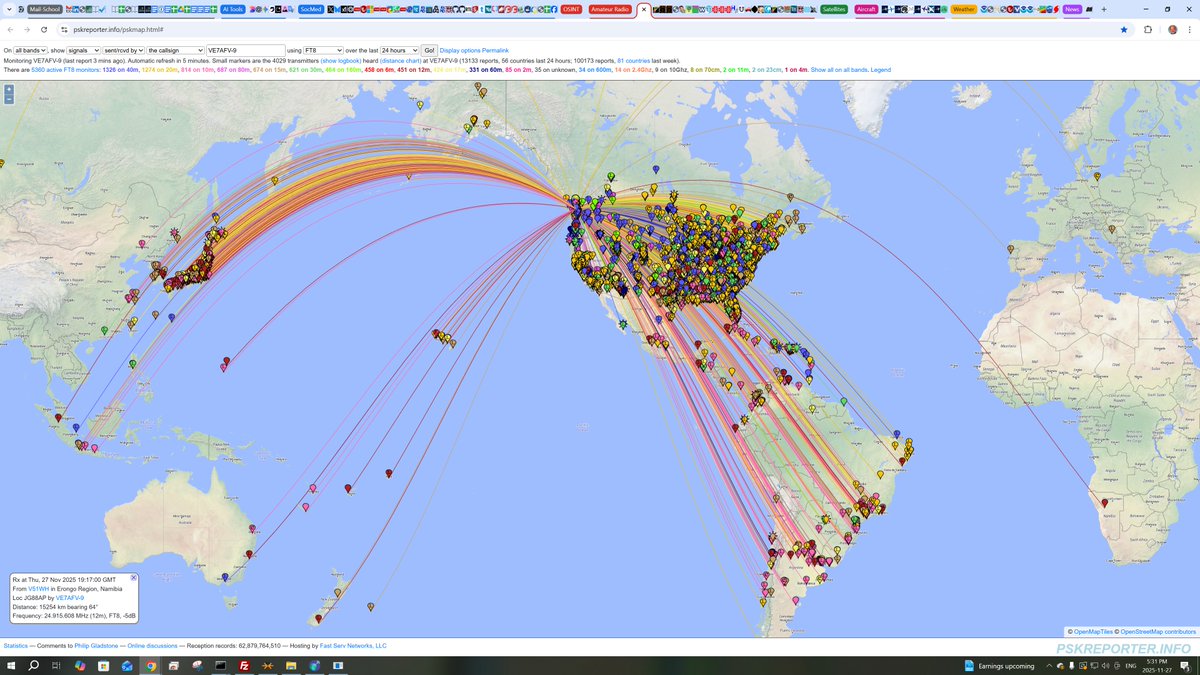Click the map zoom out minus button
Image resolution: width=1200 pixels, height=675 pixels.
pyautogui.click(x=9, y=99)
